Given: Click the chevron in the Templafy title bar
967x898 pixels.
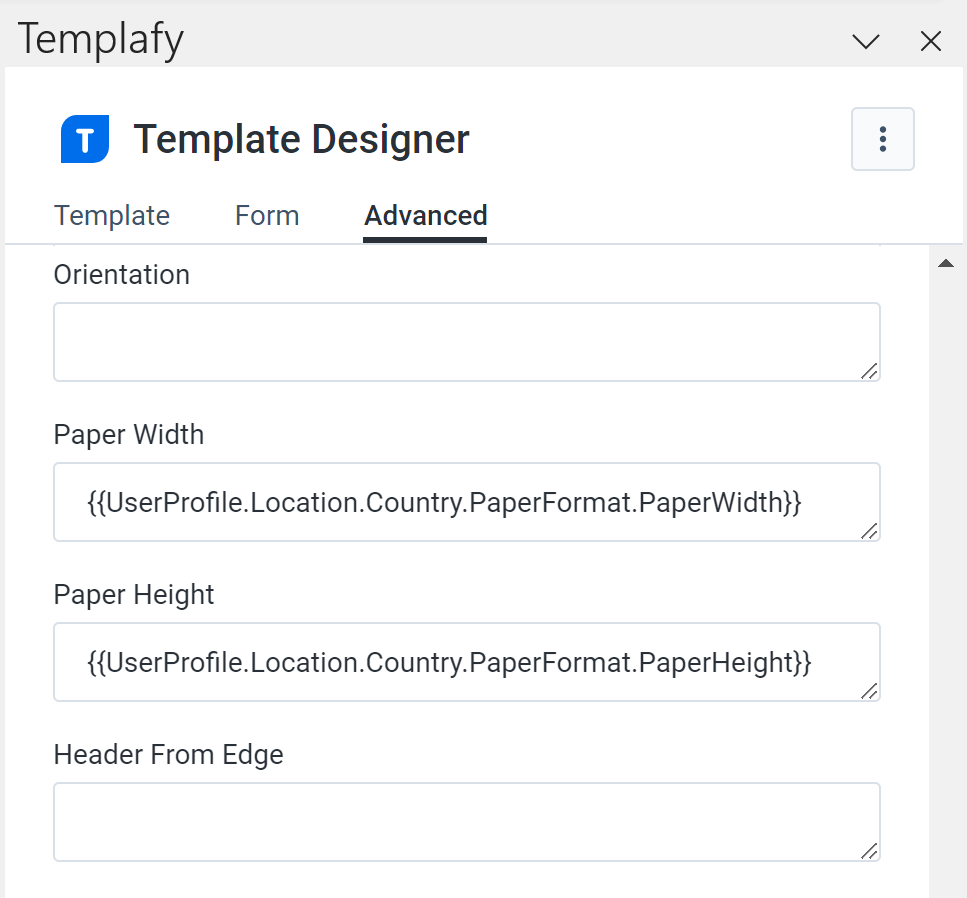Looking at the screenshot, I should [864, 41].
